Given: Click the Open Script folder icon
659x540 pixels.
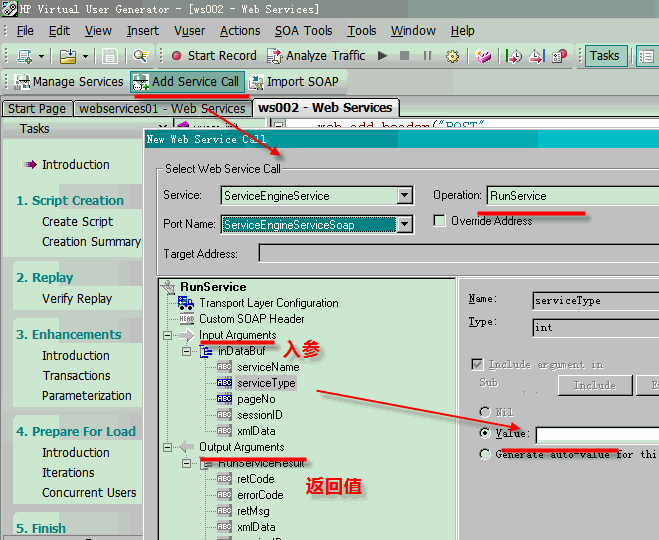Looking at the screenshot, I should point(68,56).
